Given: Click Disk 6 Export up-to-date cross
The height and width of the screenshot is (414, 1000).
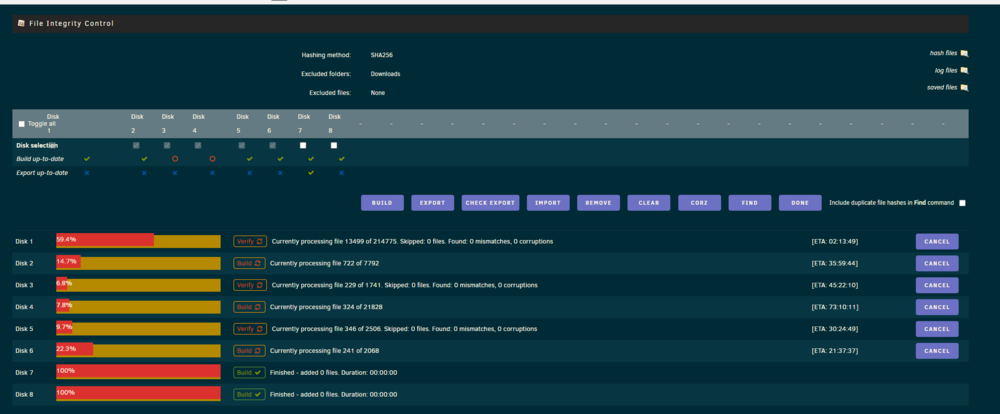Looking at the screenshot, I should pos(280,173).
